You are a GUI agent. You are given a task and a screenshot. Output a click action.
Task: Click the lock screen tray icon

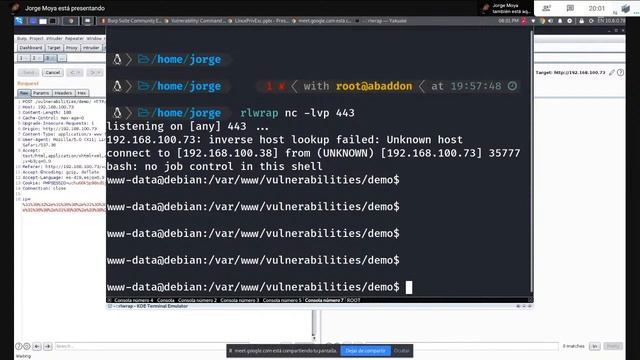point(581,21)
